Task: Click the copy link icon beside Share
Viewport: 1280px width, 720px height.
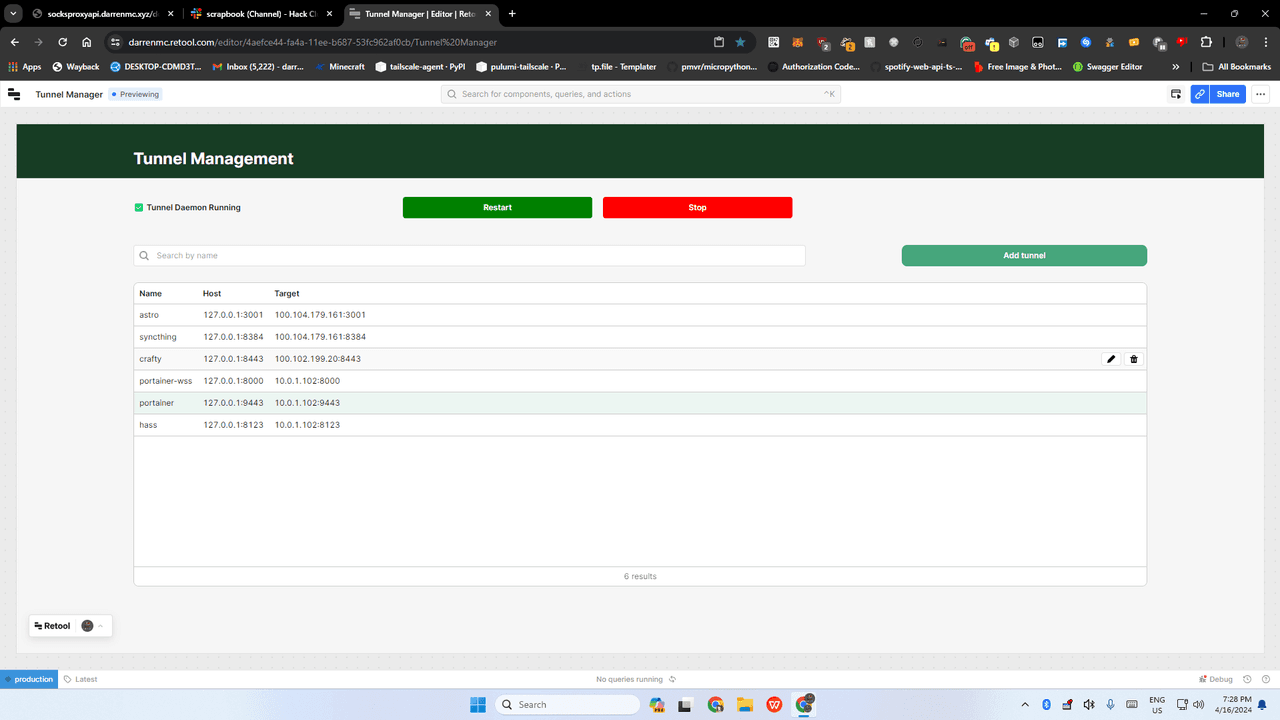Action: coord(1199,94)
